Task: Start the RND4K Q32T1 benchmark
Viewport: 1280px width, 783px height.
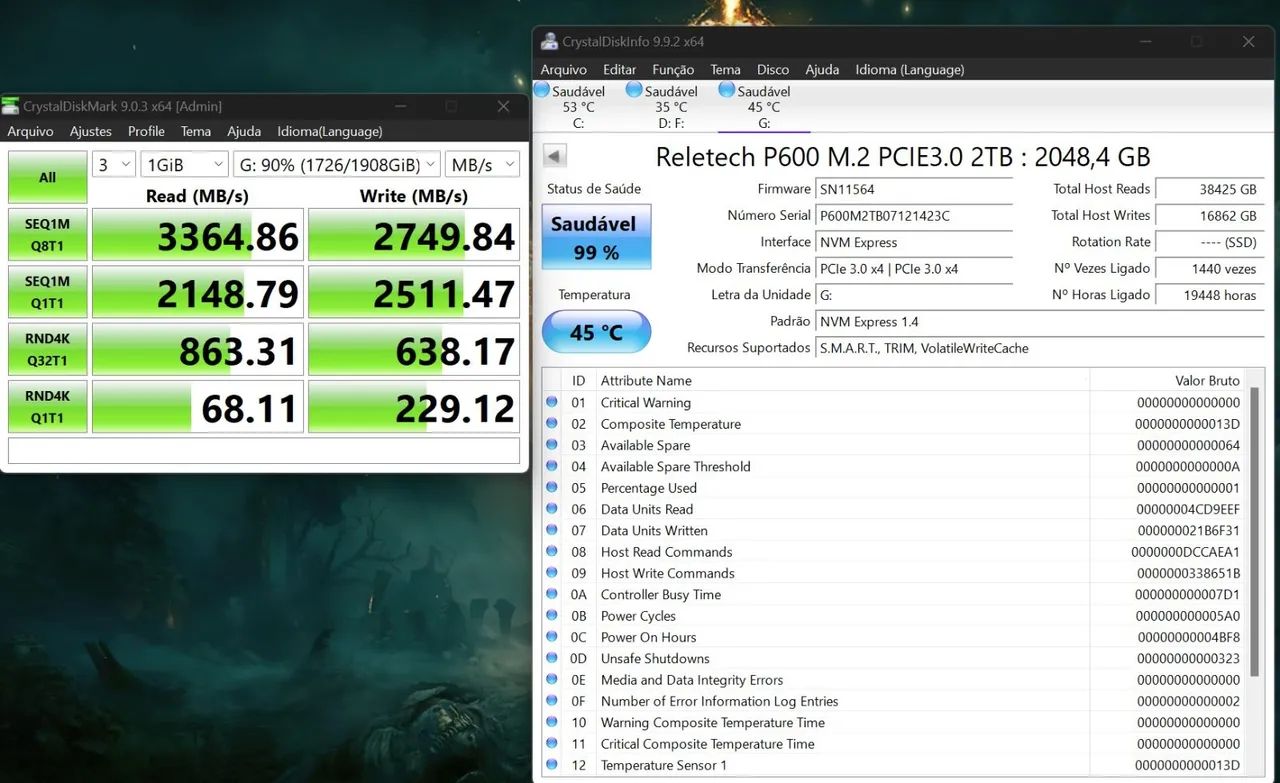Action: tap(47, 348)
